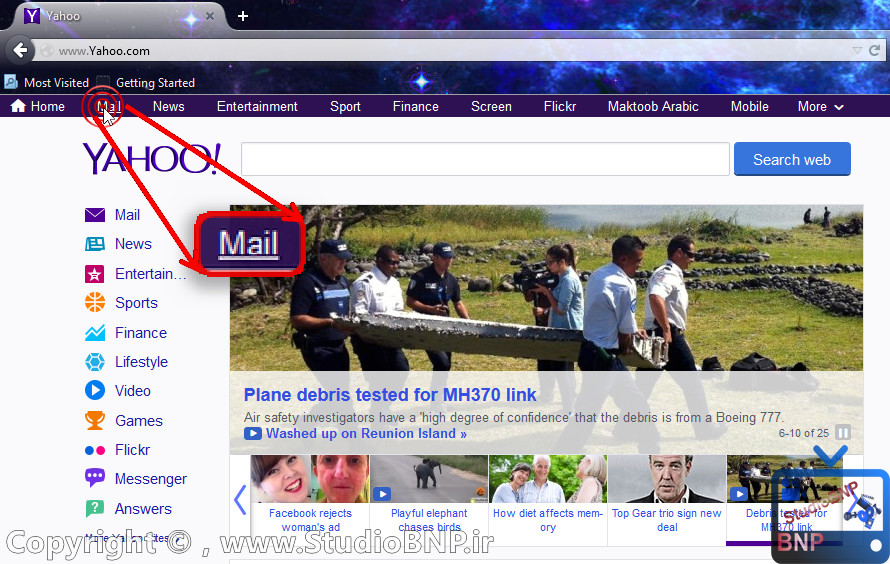
Task: Show previous stories with left carousel arrow
Action: 240,500
